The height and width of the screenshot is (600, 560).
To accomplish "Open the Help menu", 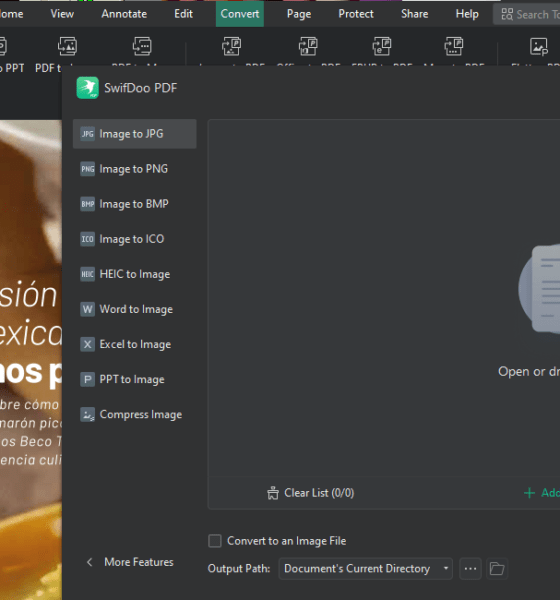I will pos(467,14).
